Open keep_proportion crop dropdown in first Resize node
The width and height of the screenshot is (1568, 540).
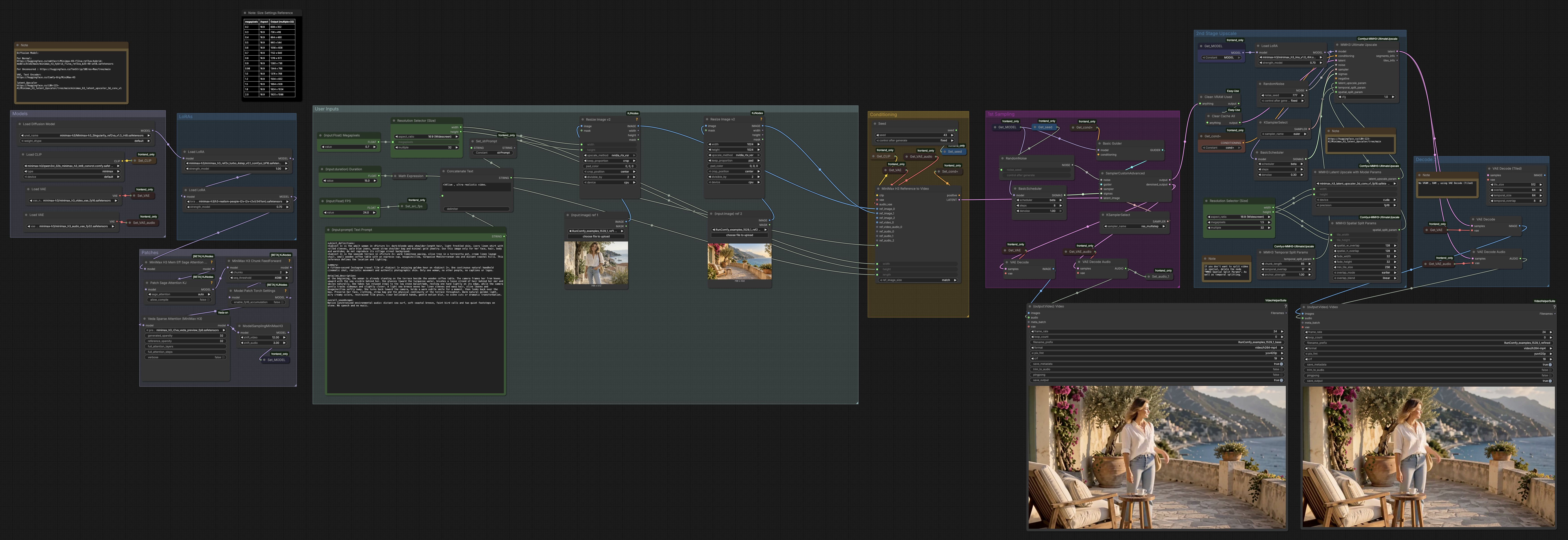point(609,161)
